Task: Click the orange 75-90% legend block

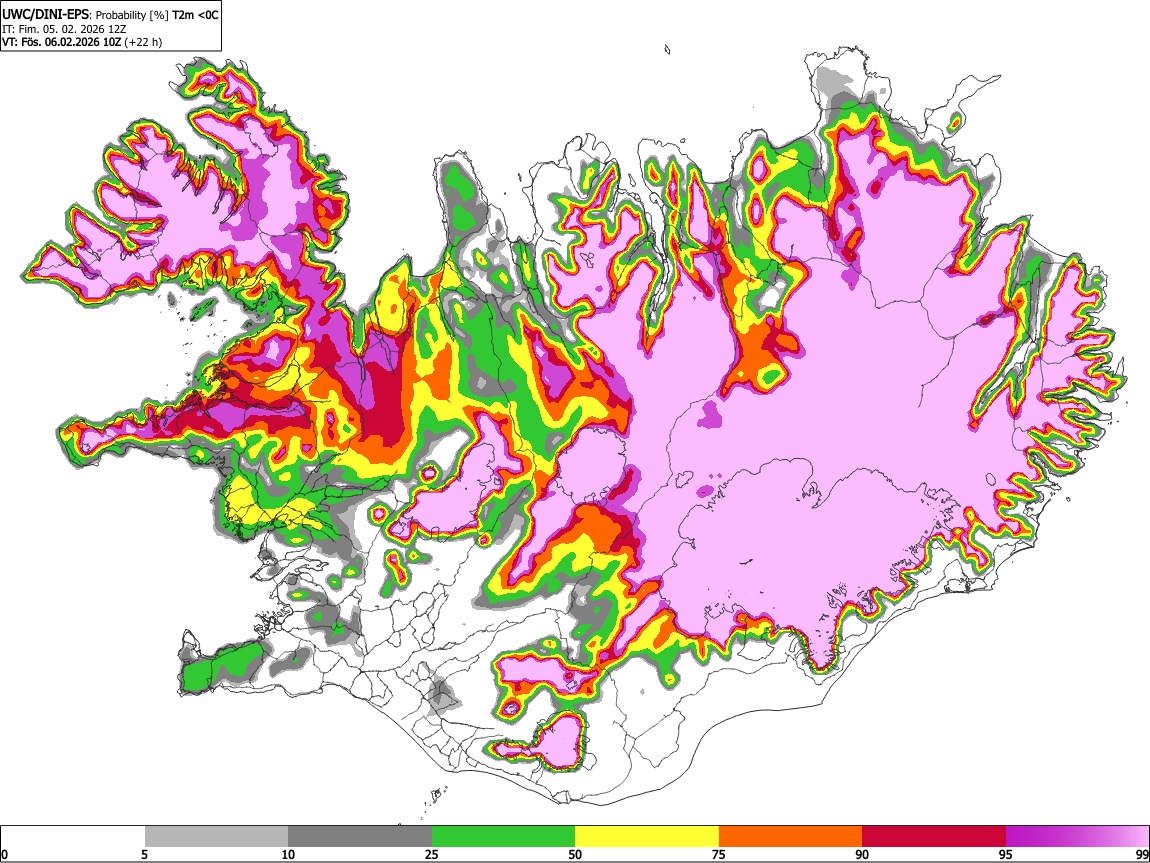Action: tap(790, 837)
